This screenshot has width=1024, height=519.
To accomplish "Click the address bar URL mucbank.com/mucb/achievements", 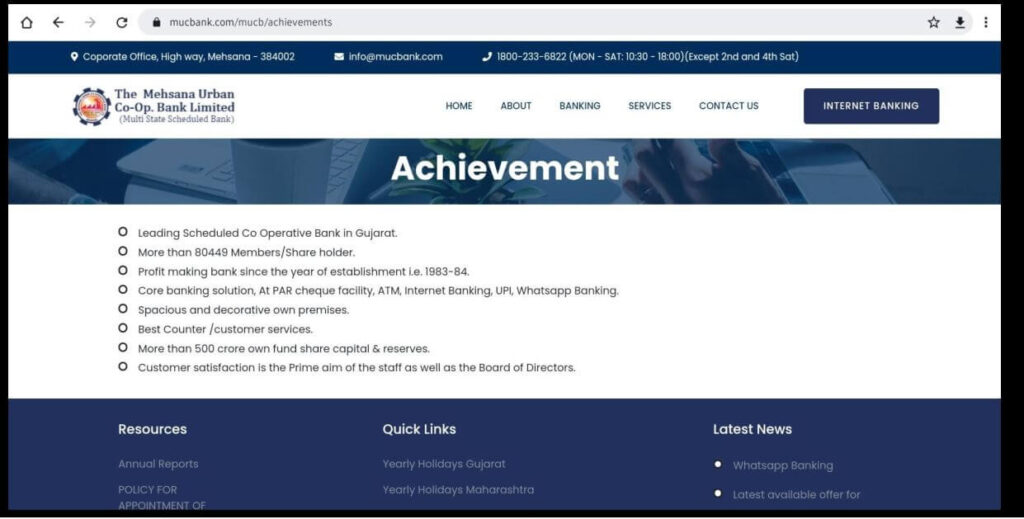I will point(251,22).
